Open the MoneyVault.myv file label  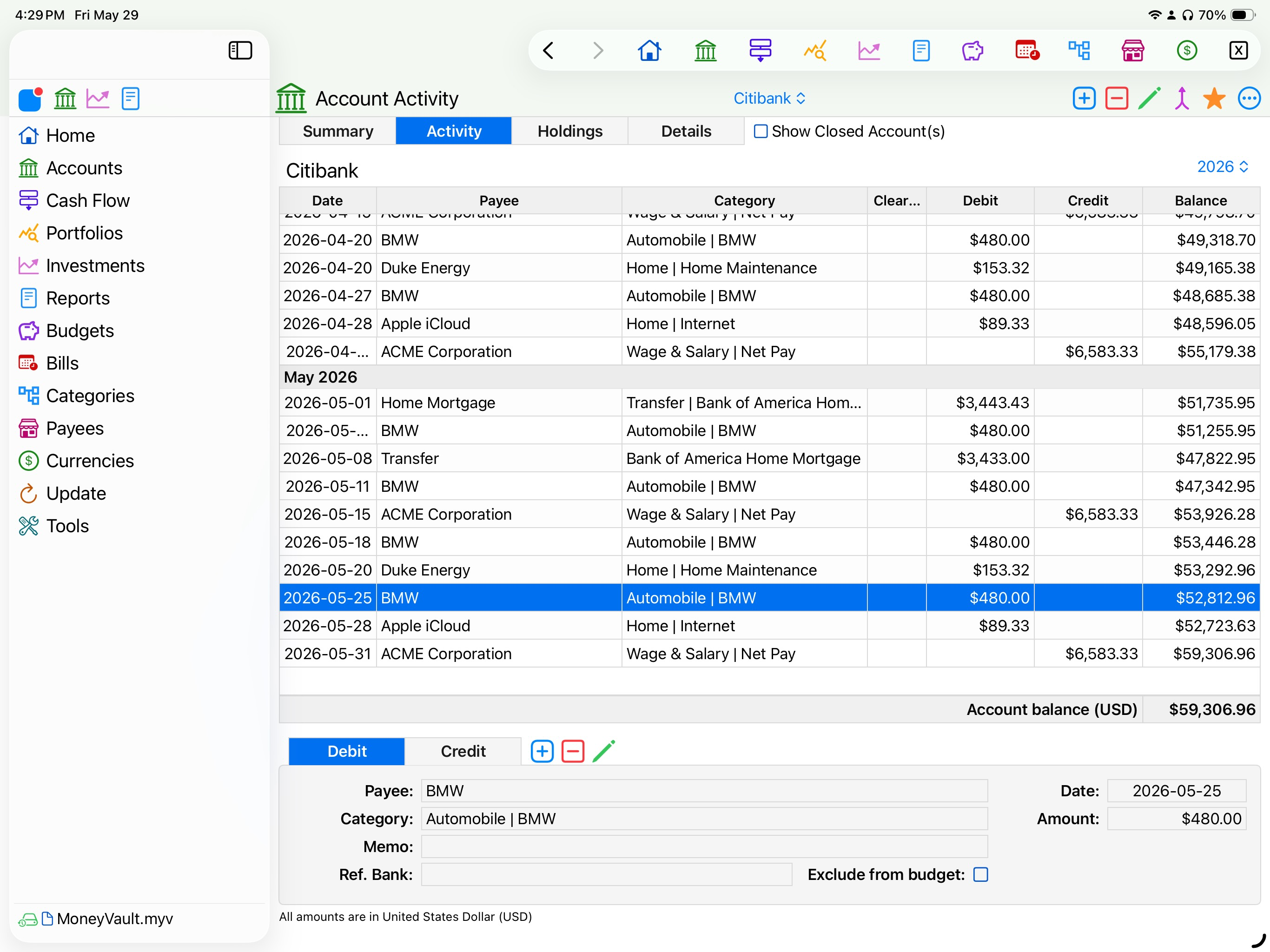tap(114, 919)
